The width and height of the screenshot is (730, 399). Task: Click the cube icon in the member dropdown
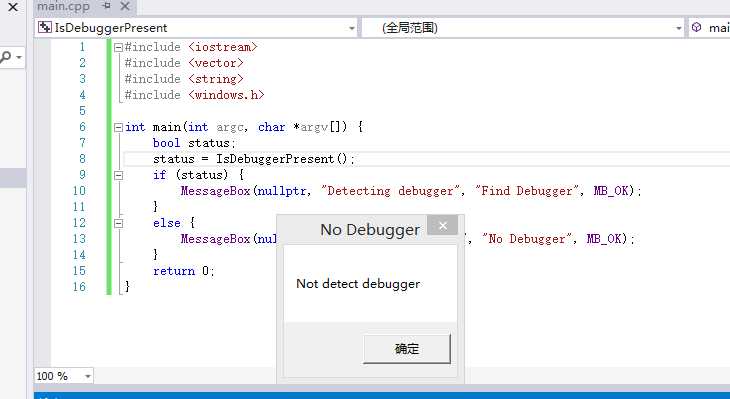(696, 27)
